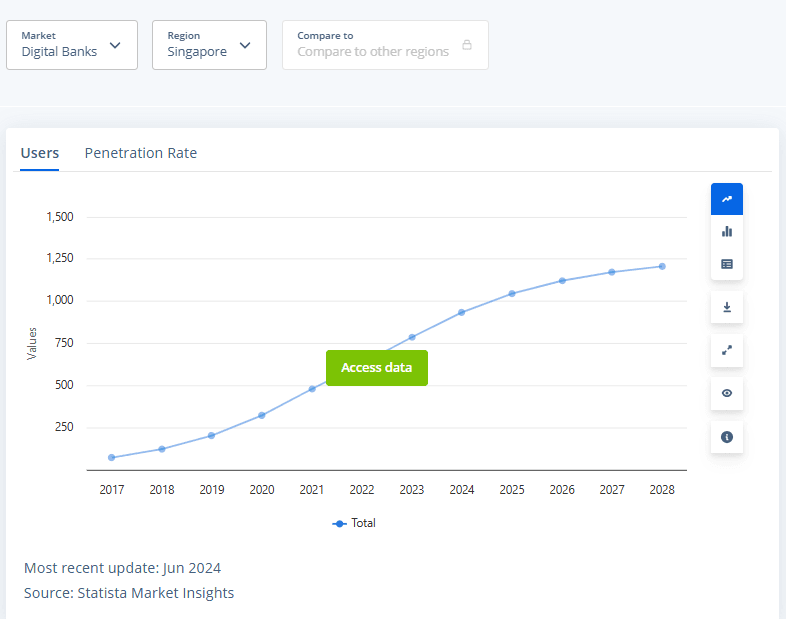
Task: Switch to bar chart view
Action: click(x=726, y=231)
